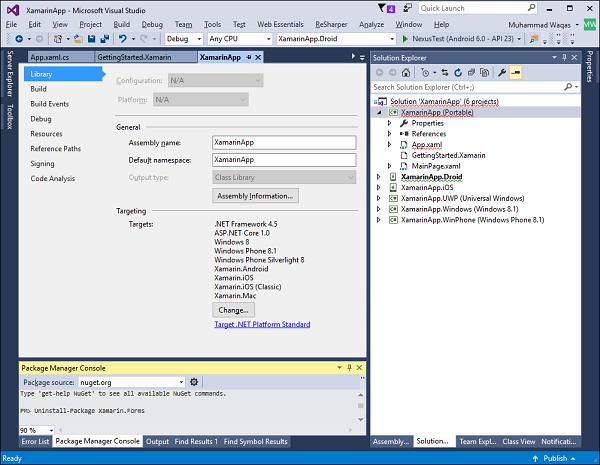Toggle auto-hide pin on Package Manager Console
600x465 pixels.
(349, 367)
